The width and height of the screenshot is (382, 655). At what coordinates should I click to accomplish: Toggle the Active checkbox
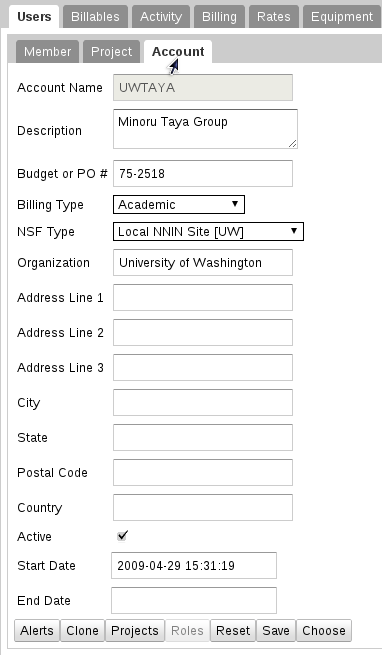(x=122, y=536)
